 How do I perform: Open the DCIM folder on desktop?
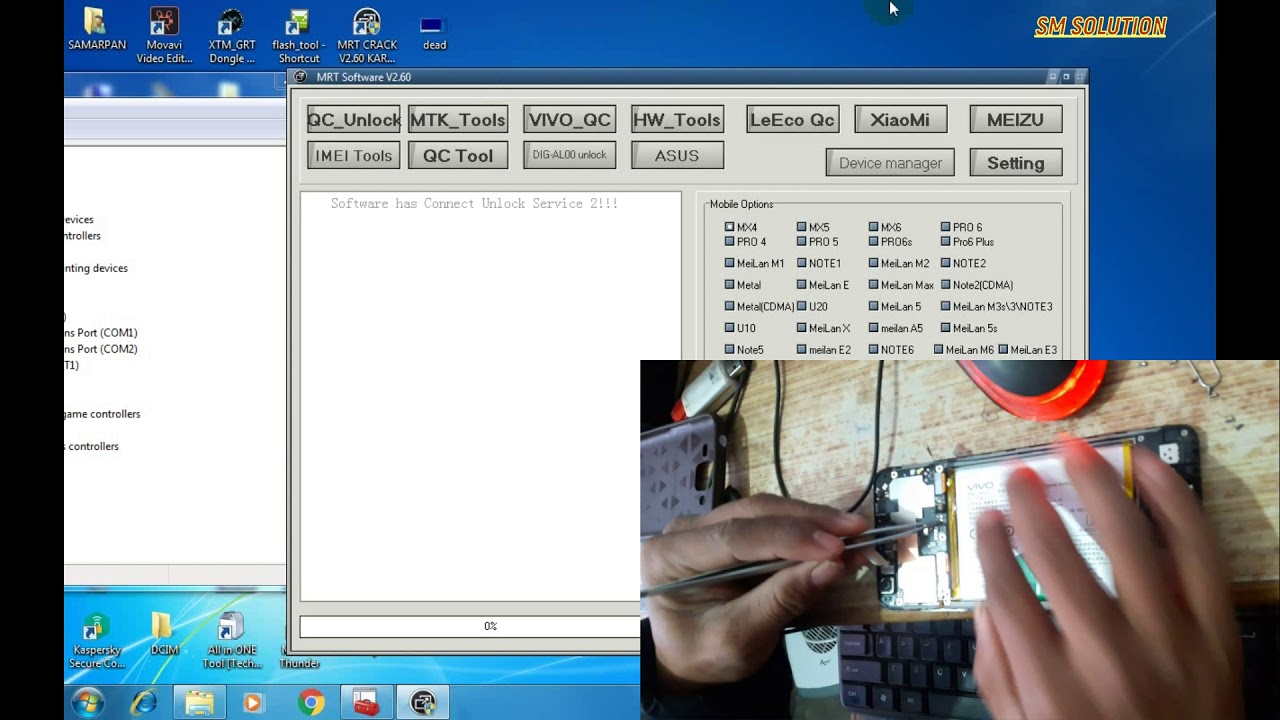pyautogui.click(x=164, y=634)
